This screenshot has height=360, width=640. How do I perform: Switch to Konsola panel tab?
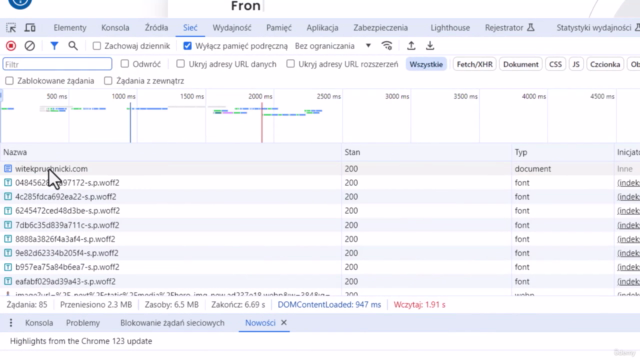115,28
